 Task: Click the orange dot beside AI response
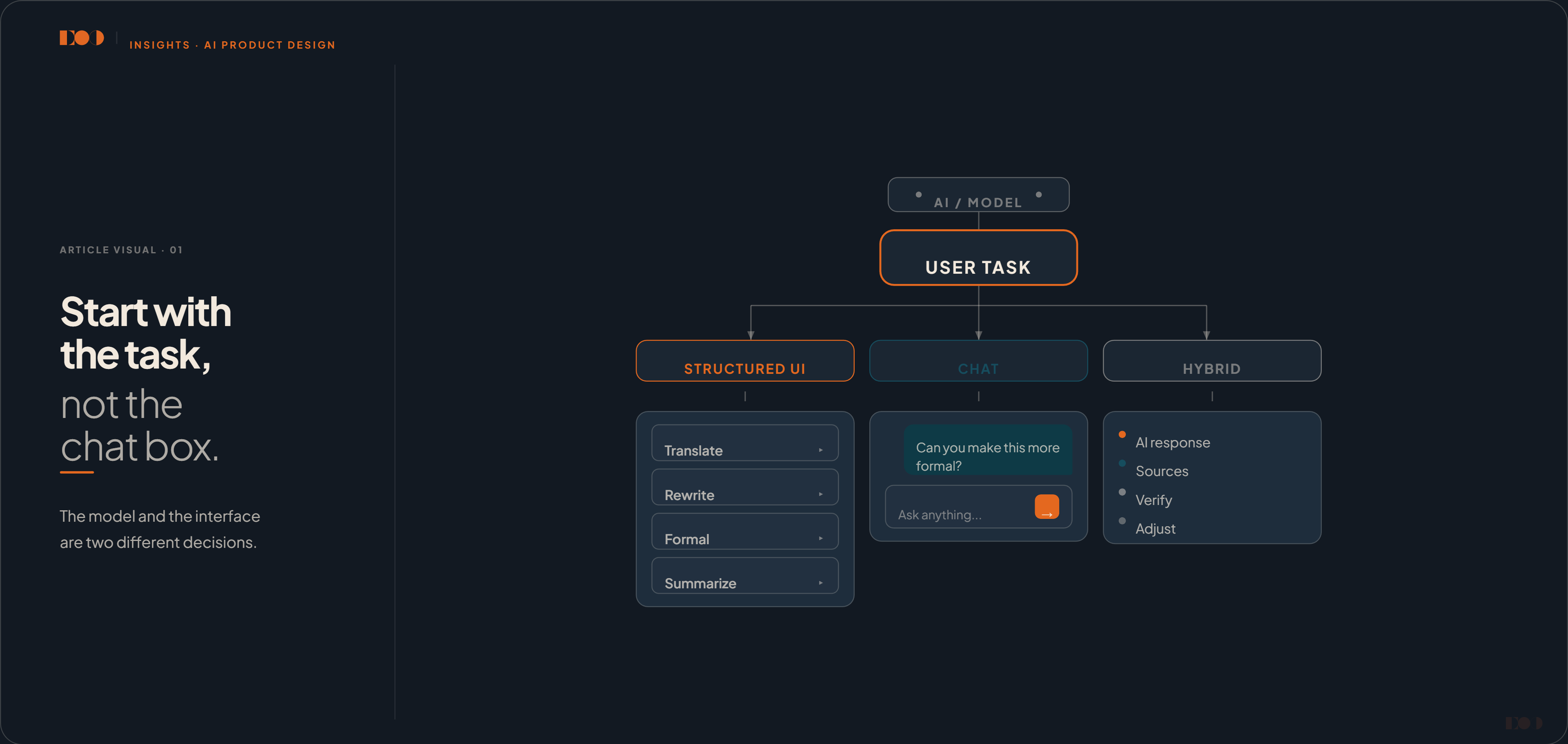[1122, 434]
